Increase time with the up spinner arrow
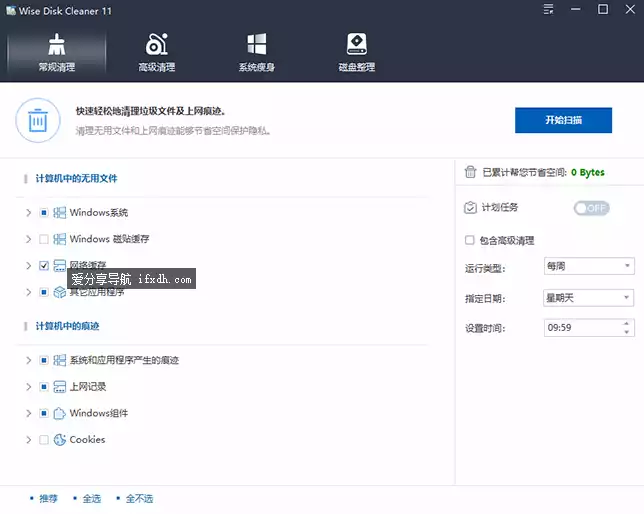644x514 pixels. point(626,323)
